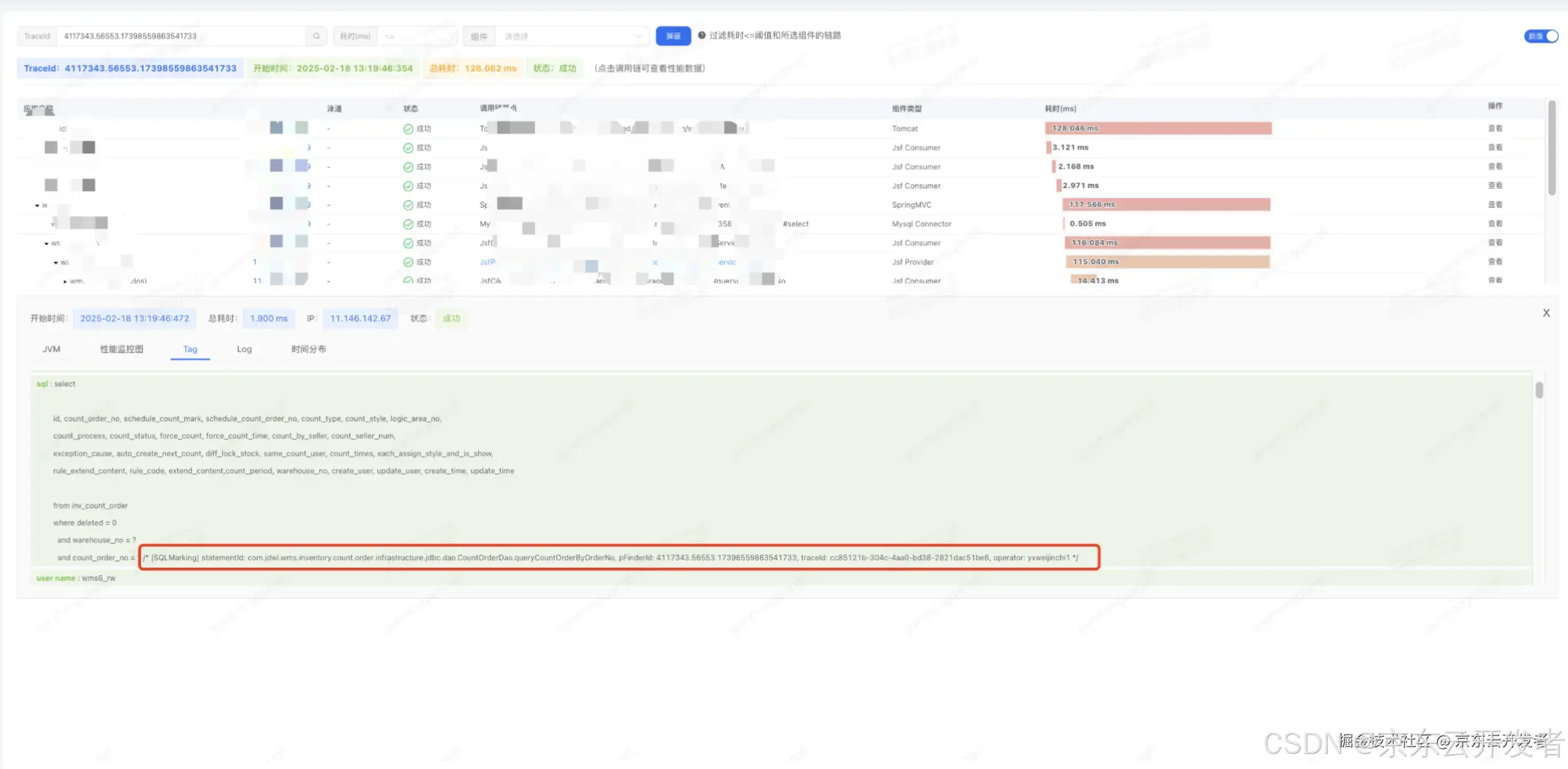
Task: Click the 115.040 ms duration bar
Action: (1168, 262)
